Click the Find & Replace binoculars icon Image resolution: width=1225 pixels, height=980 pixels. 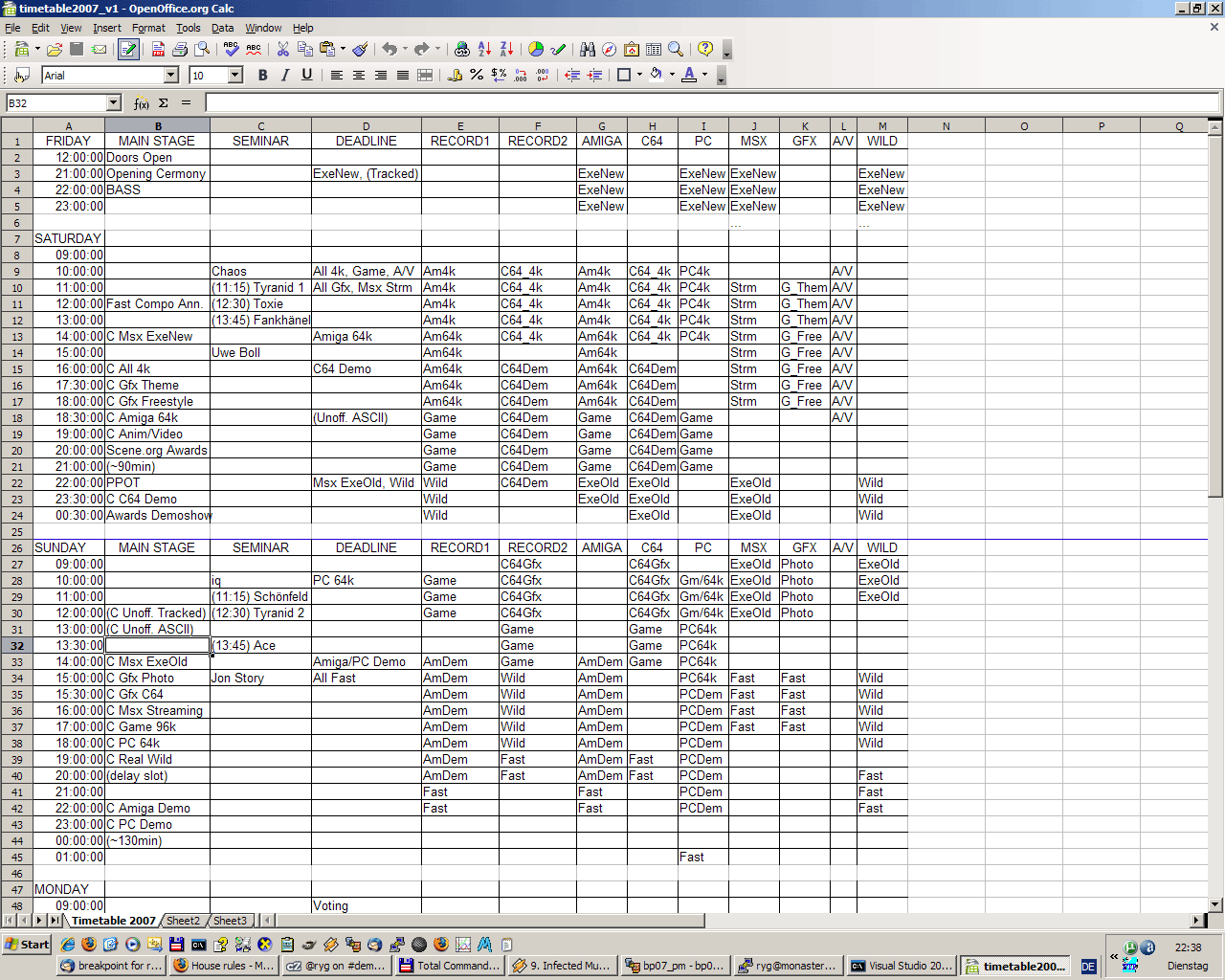(x=588, y=49)
